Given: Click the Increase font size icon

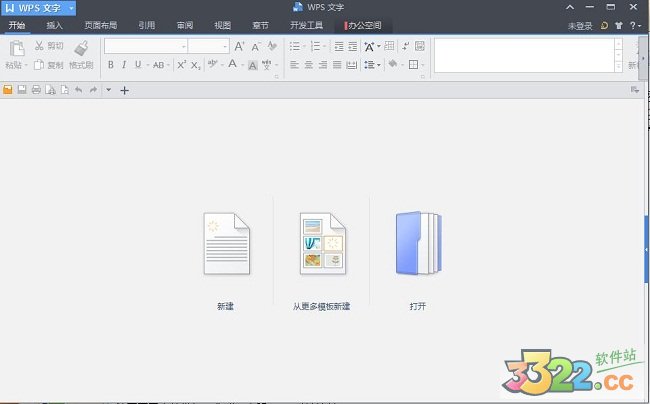Looking at the screenshot, I should point(240,46).
